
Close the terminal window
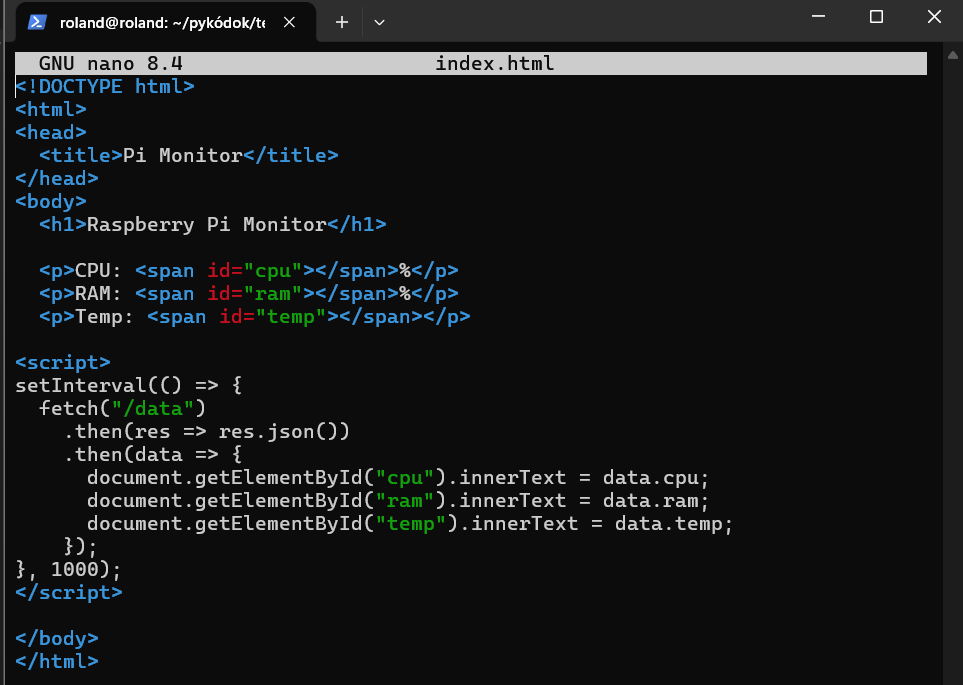[934, 17]
